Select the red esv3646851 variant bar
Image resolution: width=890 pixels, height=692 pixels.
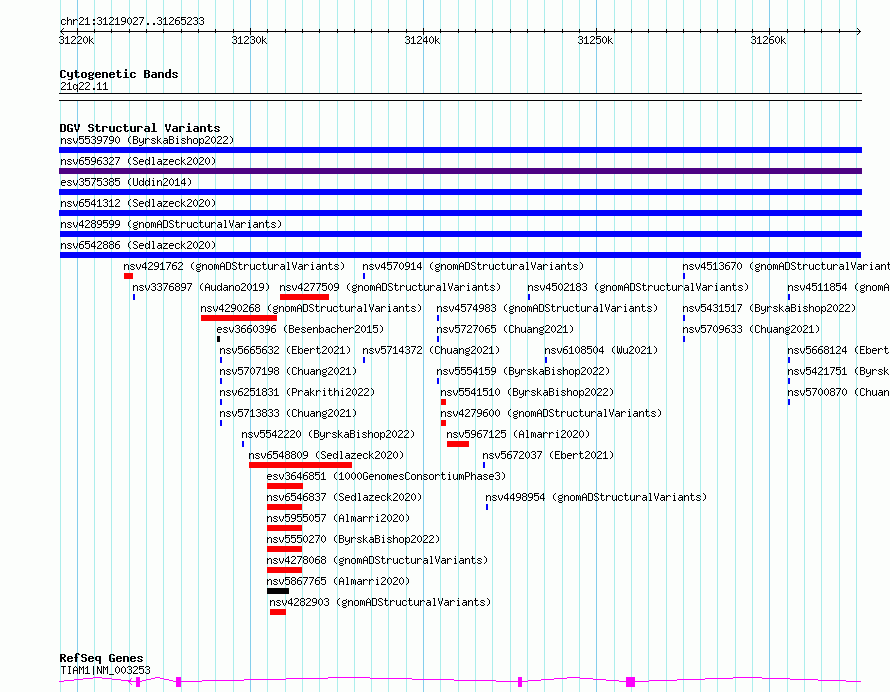tap(285, 486)
